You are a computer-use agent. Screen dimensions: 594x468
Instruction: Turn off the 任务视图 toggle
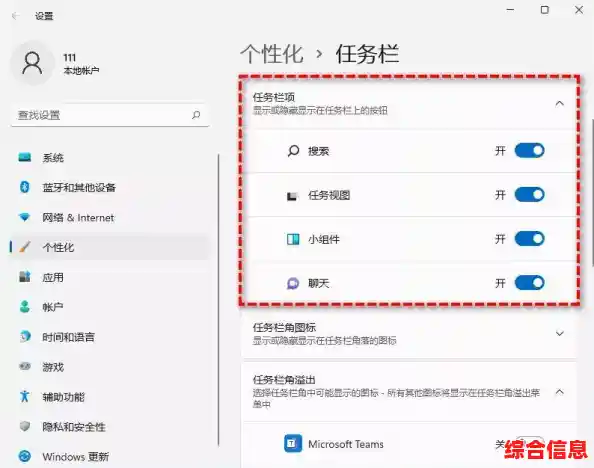click(529, 194)
